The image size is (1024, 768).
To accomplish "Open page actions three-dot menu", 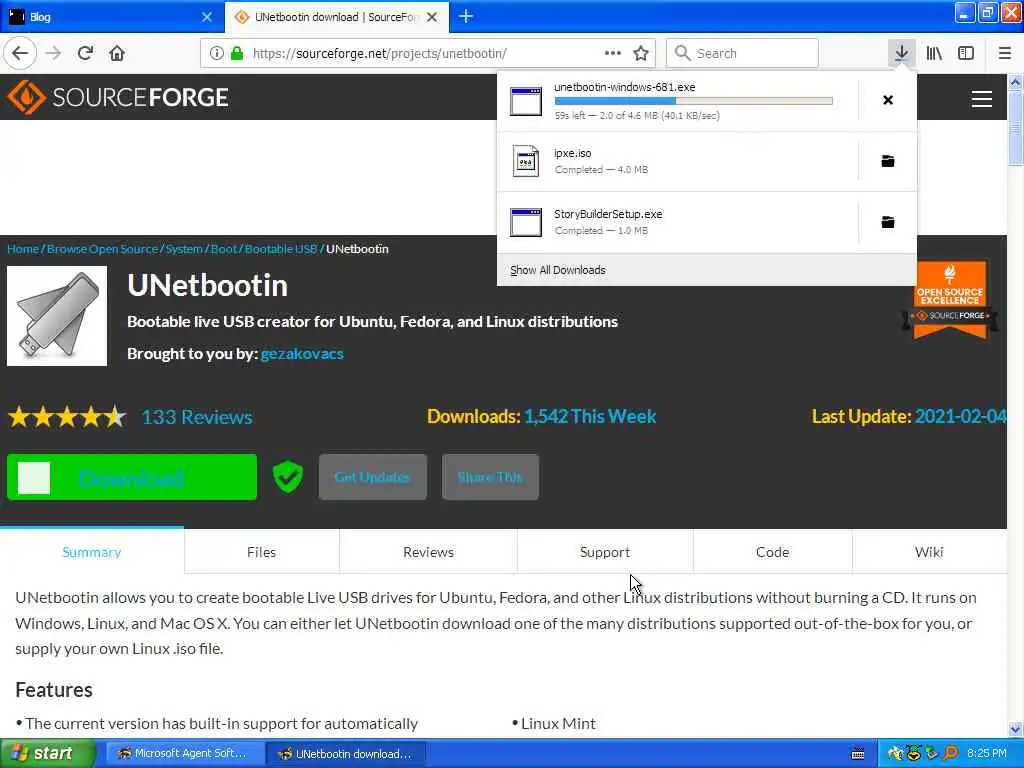I will pos(613,53).
